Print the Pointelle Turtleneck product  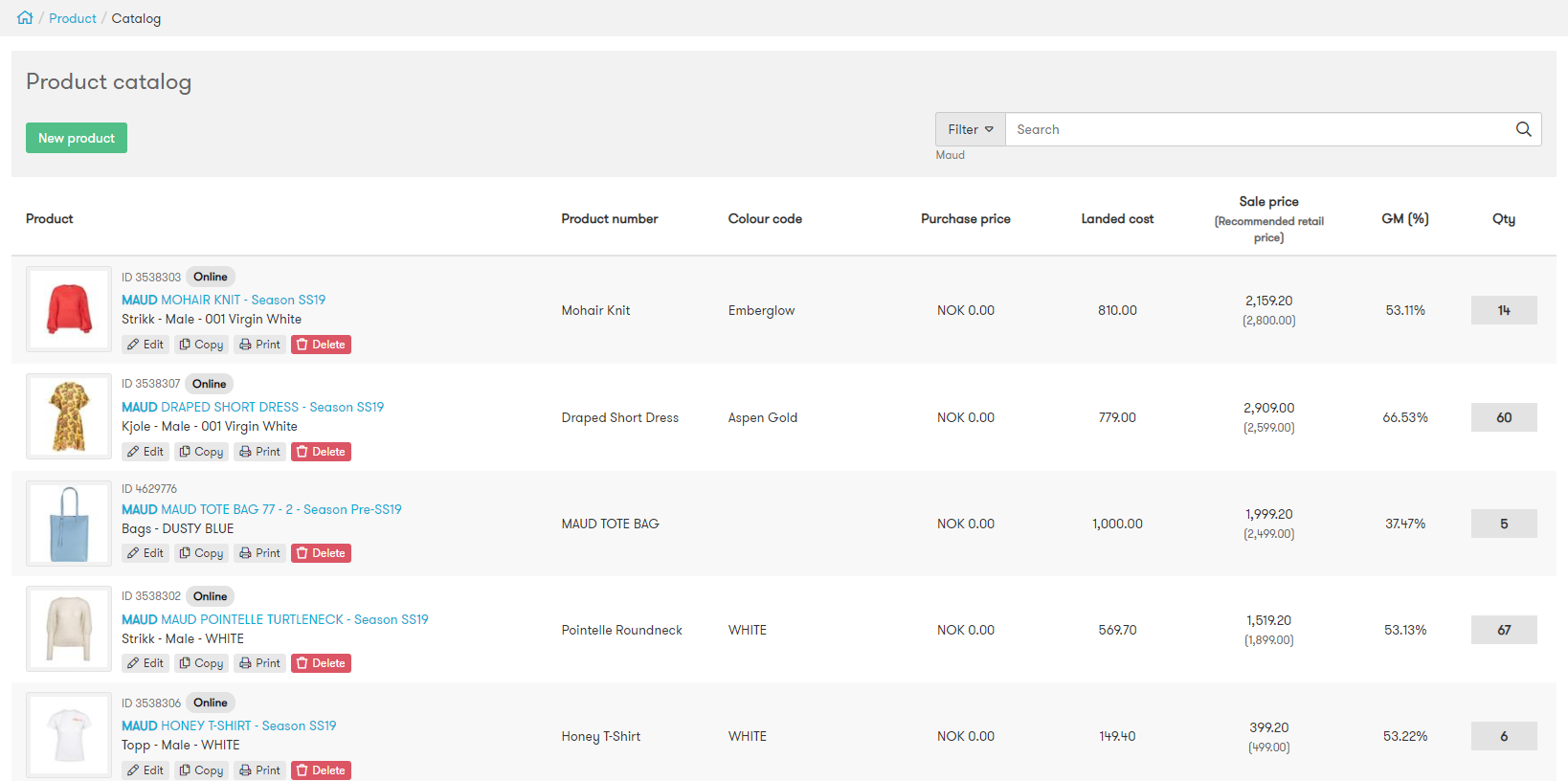coord(259,663)
